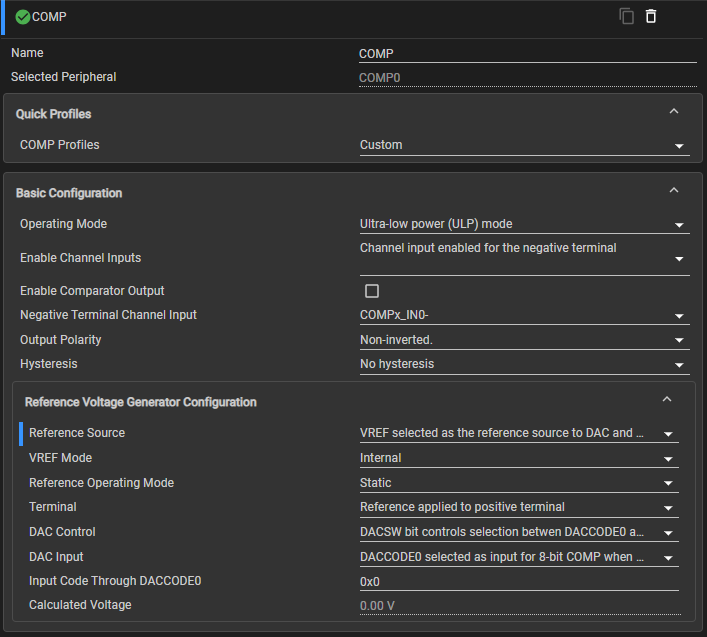Viewport: 707px width, 637px height.
Task: Click the VREF Mode label
Action: pyautogui.click(x=60, y=458)
